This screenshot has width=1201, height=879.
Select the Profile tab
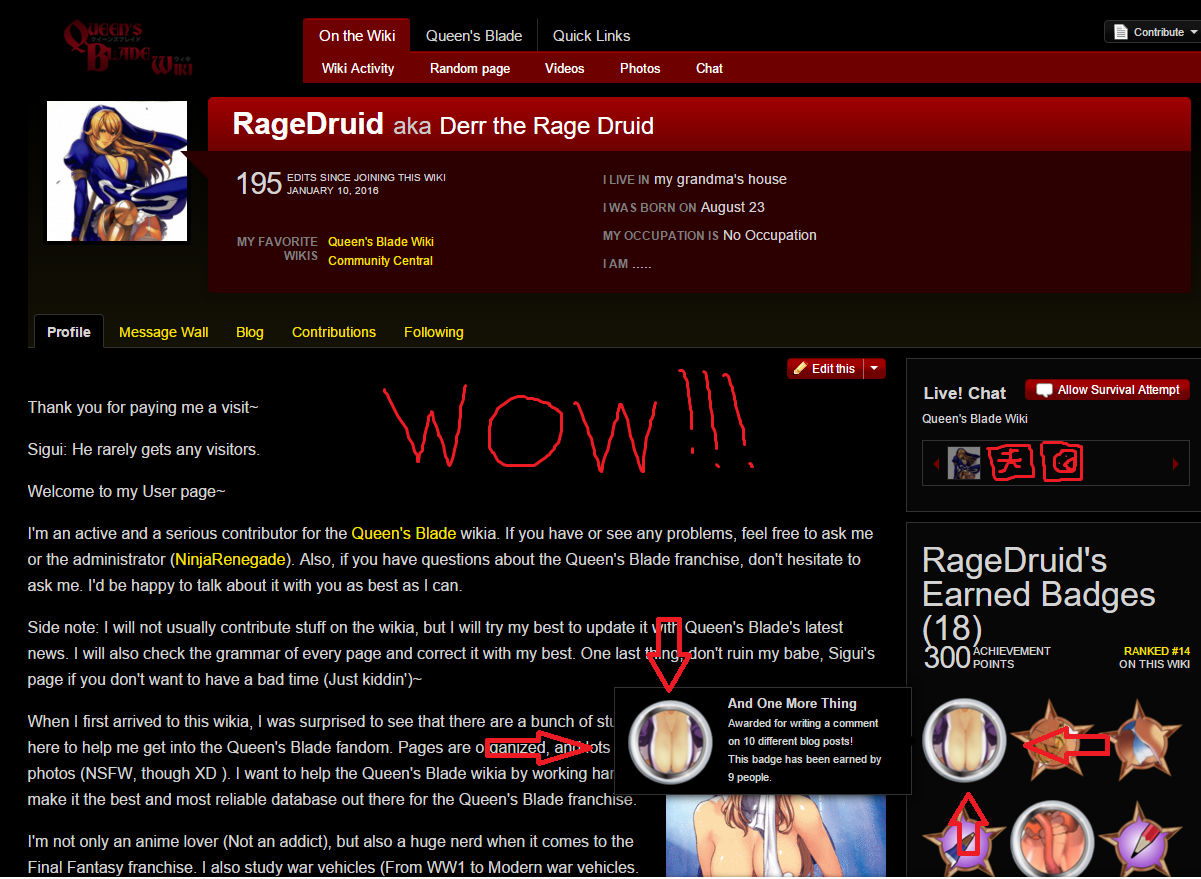[69, 332]
